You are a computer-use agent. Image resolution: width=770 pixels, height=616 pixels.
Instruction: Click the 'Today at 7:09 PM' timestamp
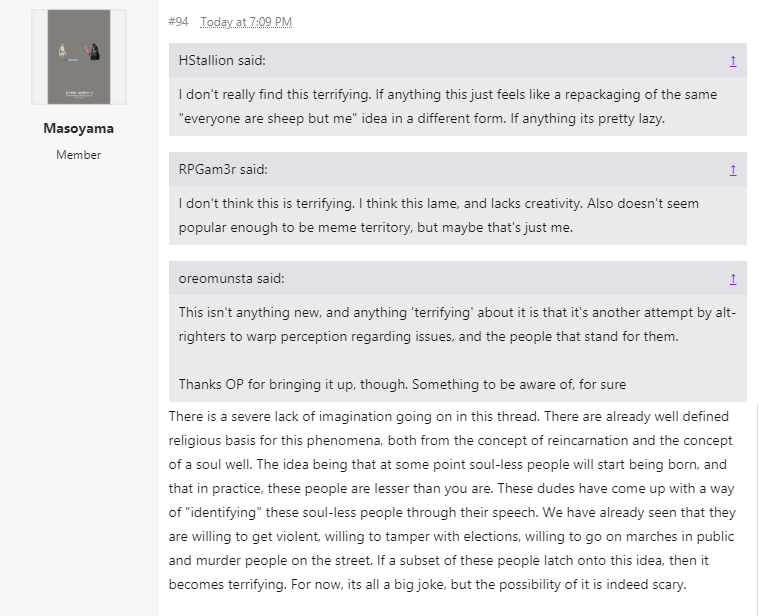point(246,22)
